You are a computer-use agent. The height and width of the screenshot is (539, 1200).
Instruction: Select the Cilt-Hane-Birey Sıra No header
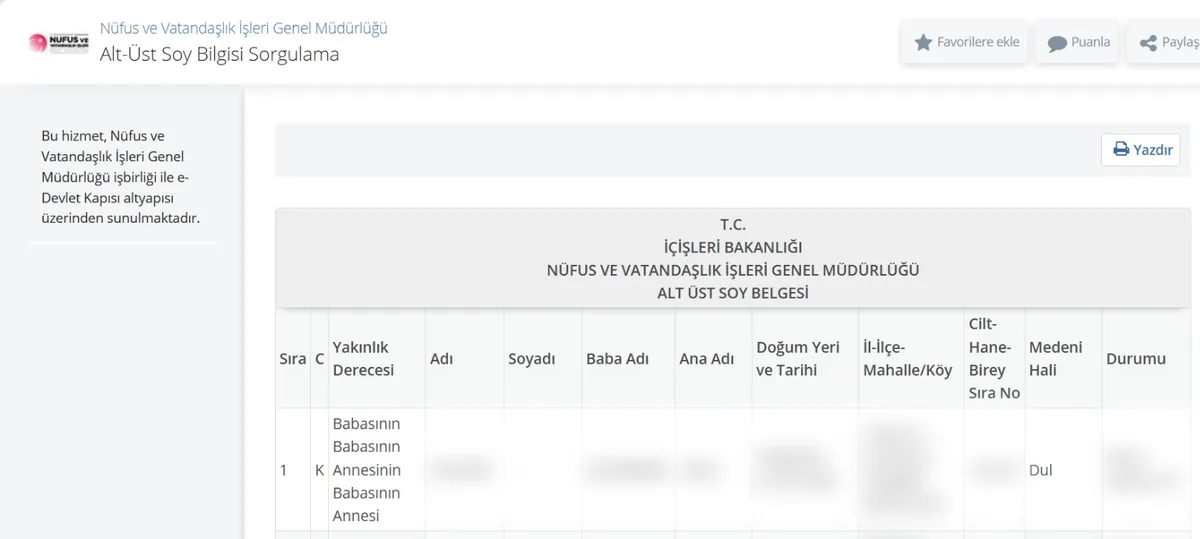click(995, 358)
